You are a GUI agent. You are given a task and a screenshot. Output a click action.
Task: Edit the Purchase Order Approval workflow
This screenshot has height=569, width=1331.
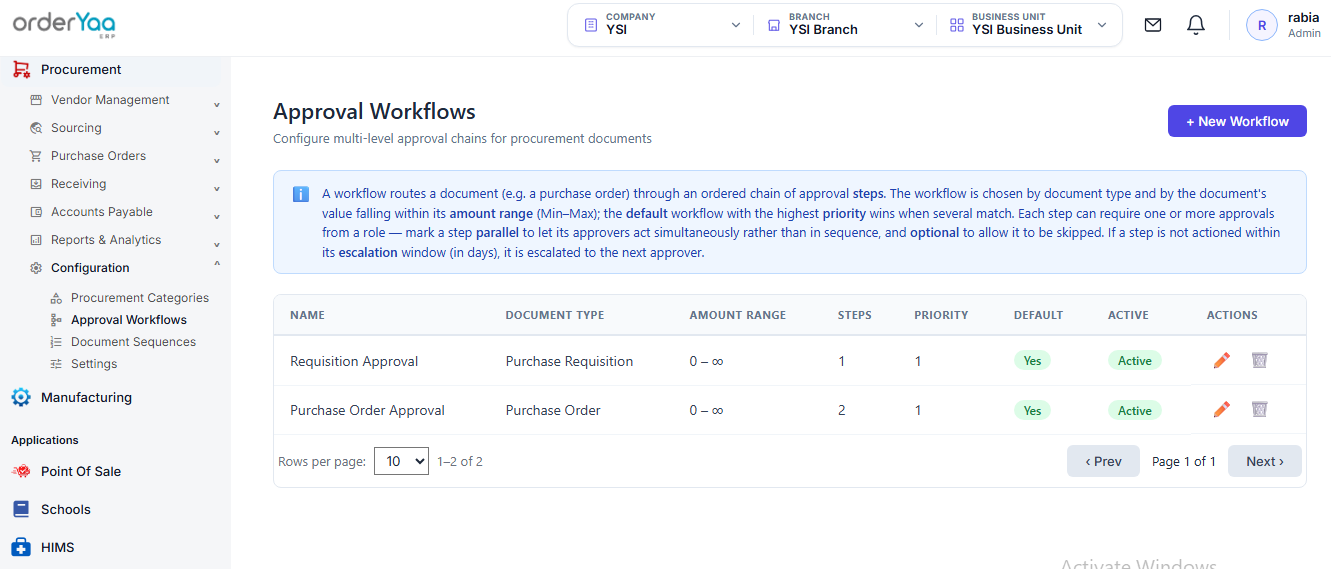pos(1221,409)
